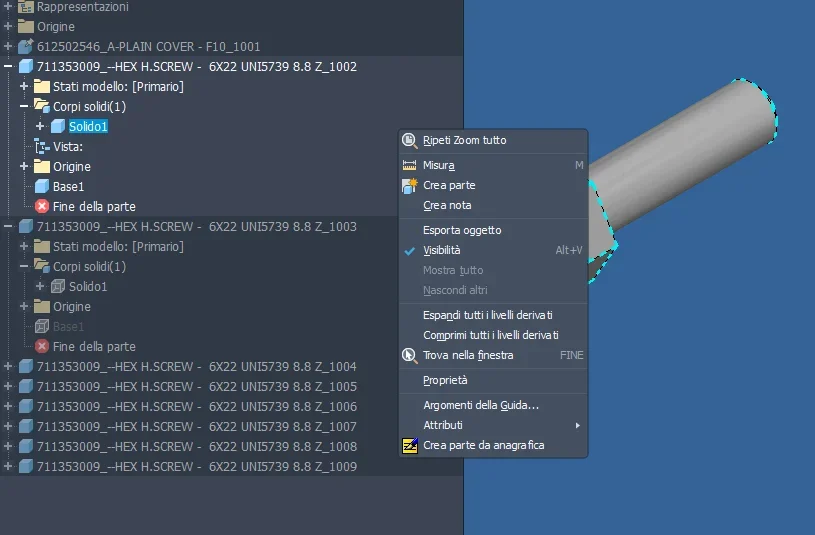The width and height of the screenshot is (815, 535).
Task: Click the Crea parte icon in menu
Action: (x=409, y=185)
